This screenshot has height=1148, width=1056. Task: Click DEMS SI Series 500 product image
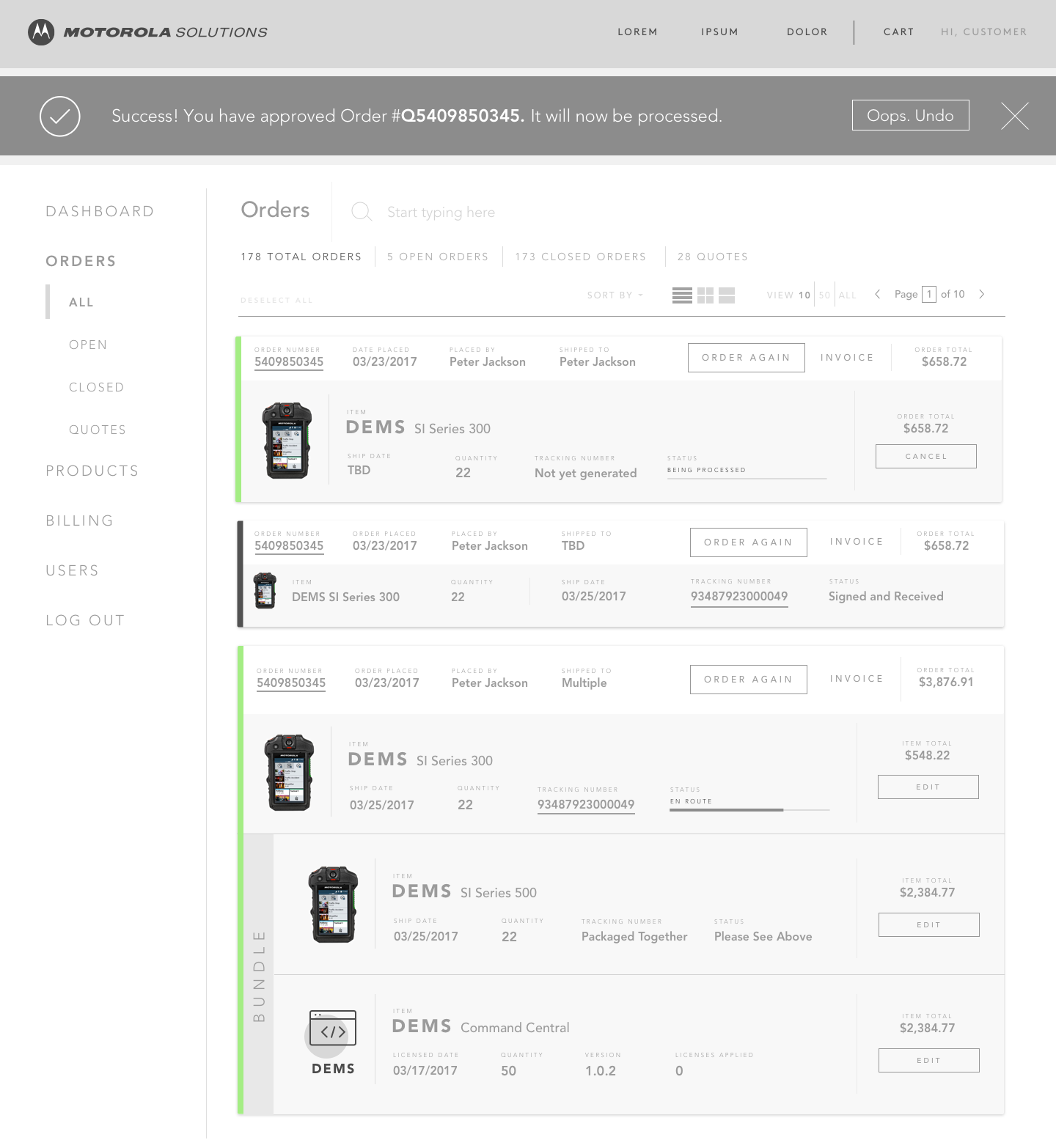point(333,905)
